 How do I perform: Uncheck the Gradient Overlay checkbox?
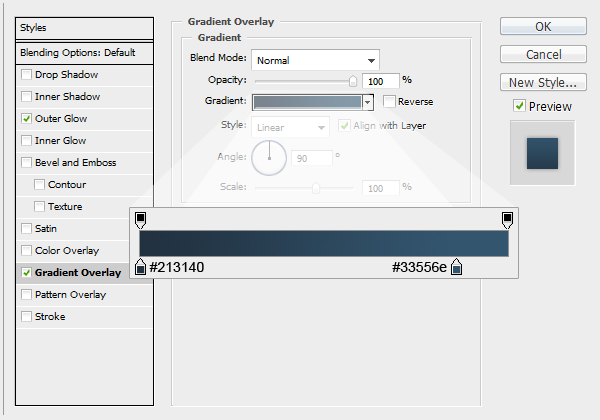tap(26, 272)
